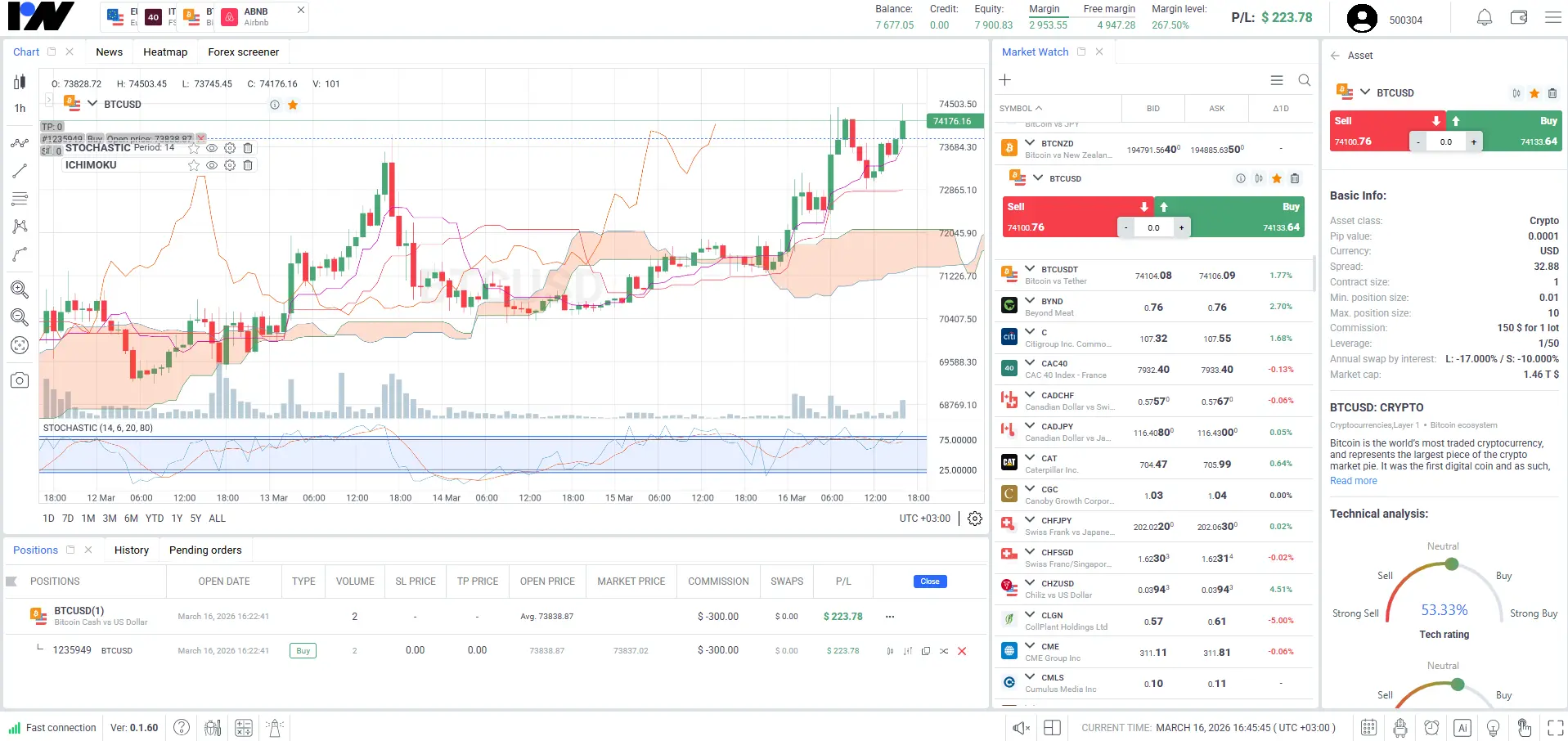Take a chart screenshot with camera icon
Viewport: 1568px width, 741px height.
pos(20,380)
